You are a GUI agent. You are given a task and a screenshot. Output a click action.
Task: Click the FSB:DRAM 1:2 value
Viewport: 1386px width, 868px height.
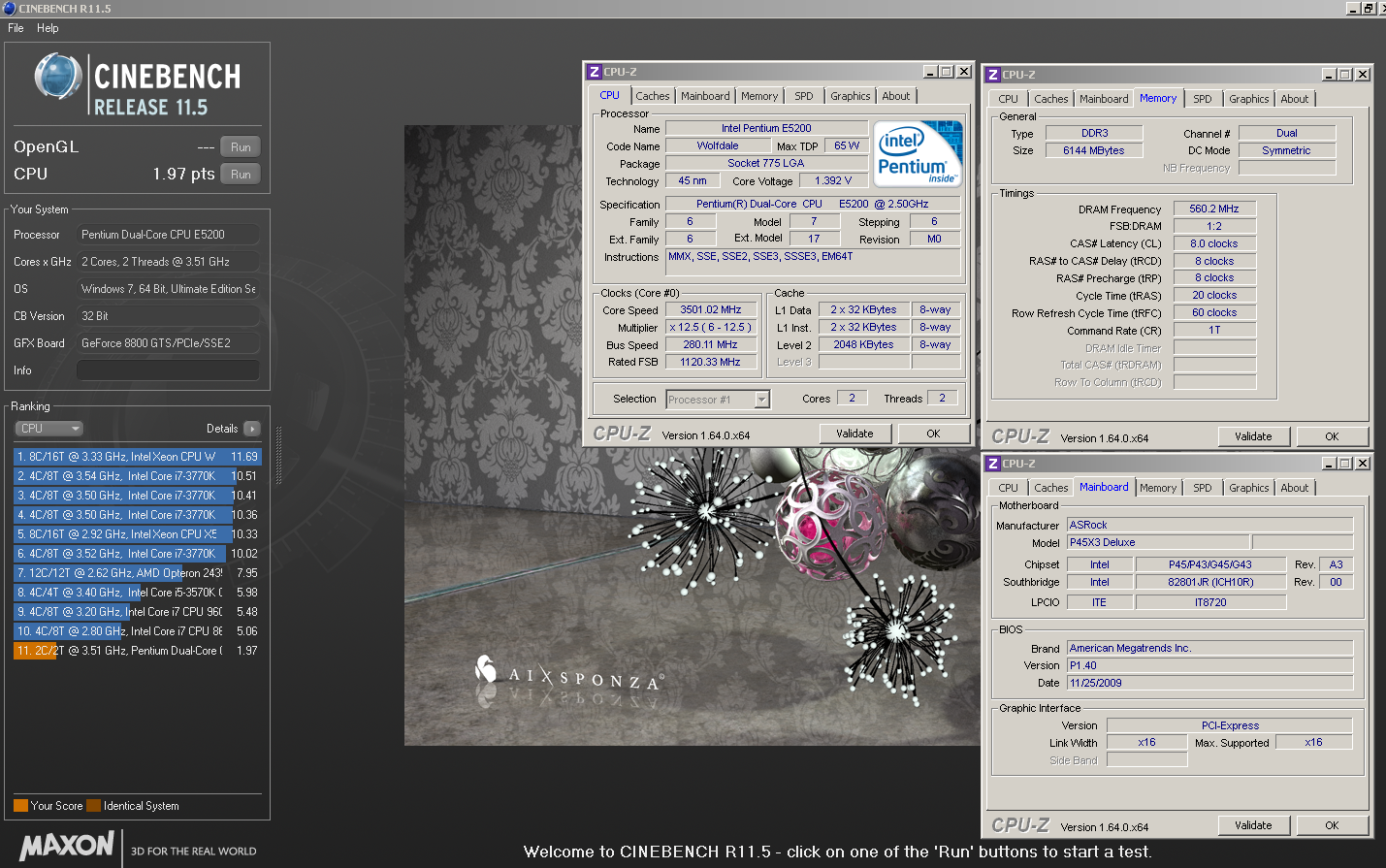pos(1214,226)
